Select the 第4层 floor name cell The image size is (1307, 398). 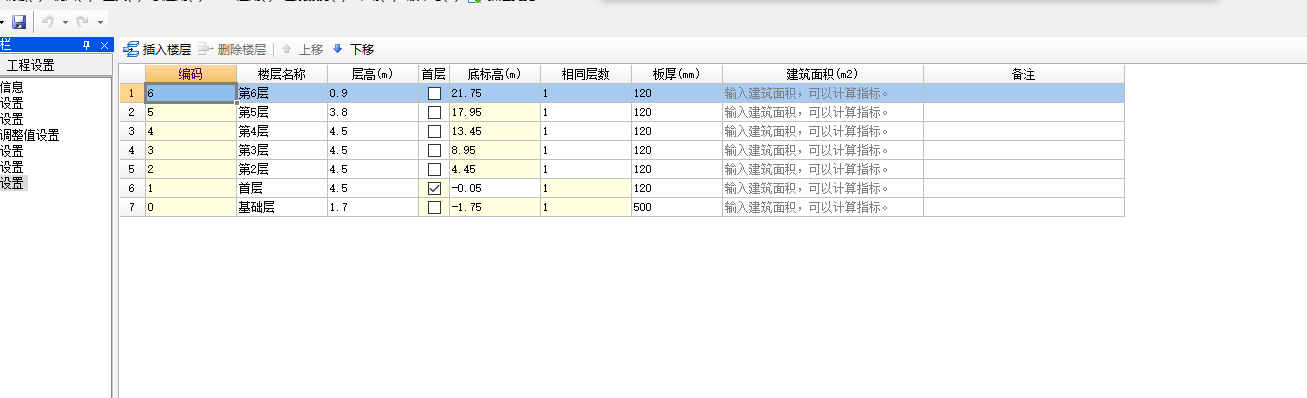(x=282, y=131)
